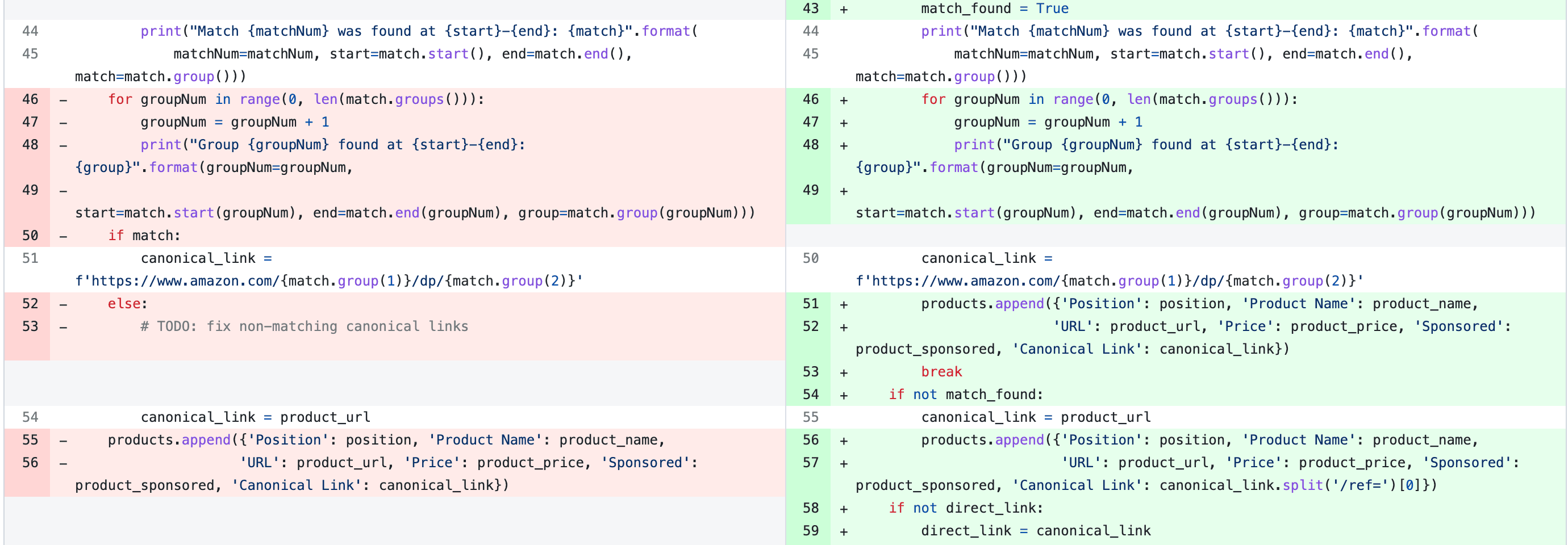This screenshot has height=545, width=1568.
Task: Click the minus marker beside removed 'if match:'
Action: (x=63, y=236)
